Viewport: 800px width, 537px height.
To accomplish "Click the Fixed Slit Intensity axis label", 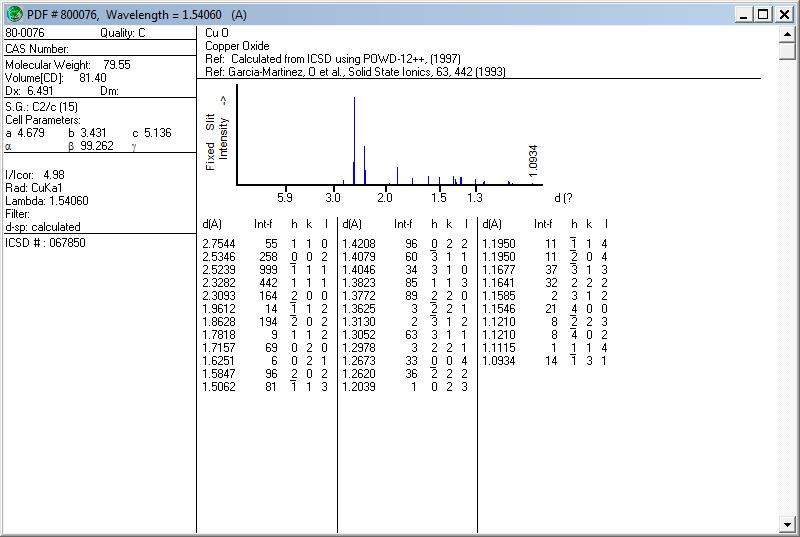I will point(217,135).
